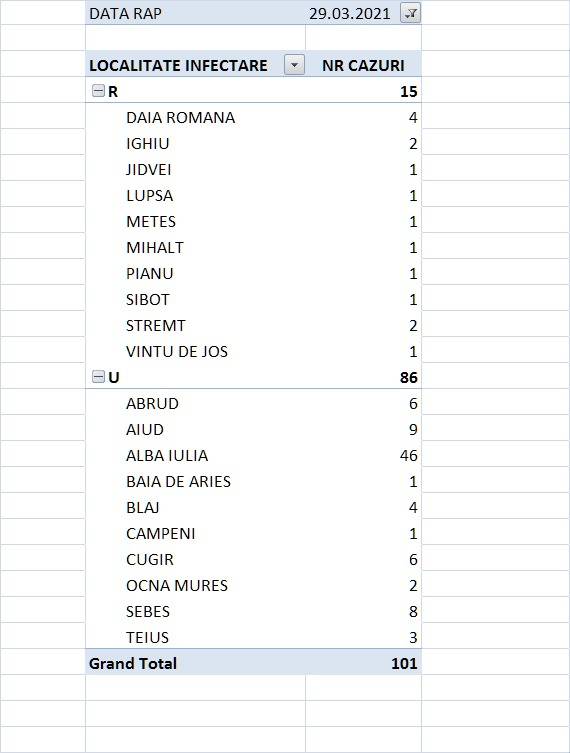This screenshot has height=753, width=570.
Task: Select the ALBA IULIA count 46
Action: [409, 455]
